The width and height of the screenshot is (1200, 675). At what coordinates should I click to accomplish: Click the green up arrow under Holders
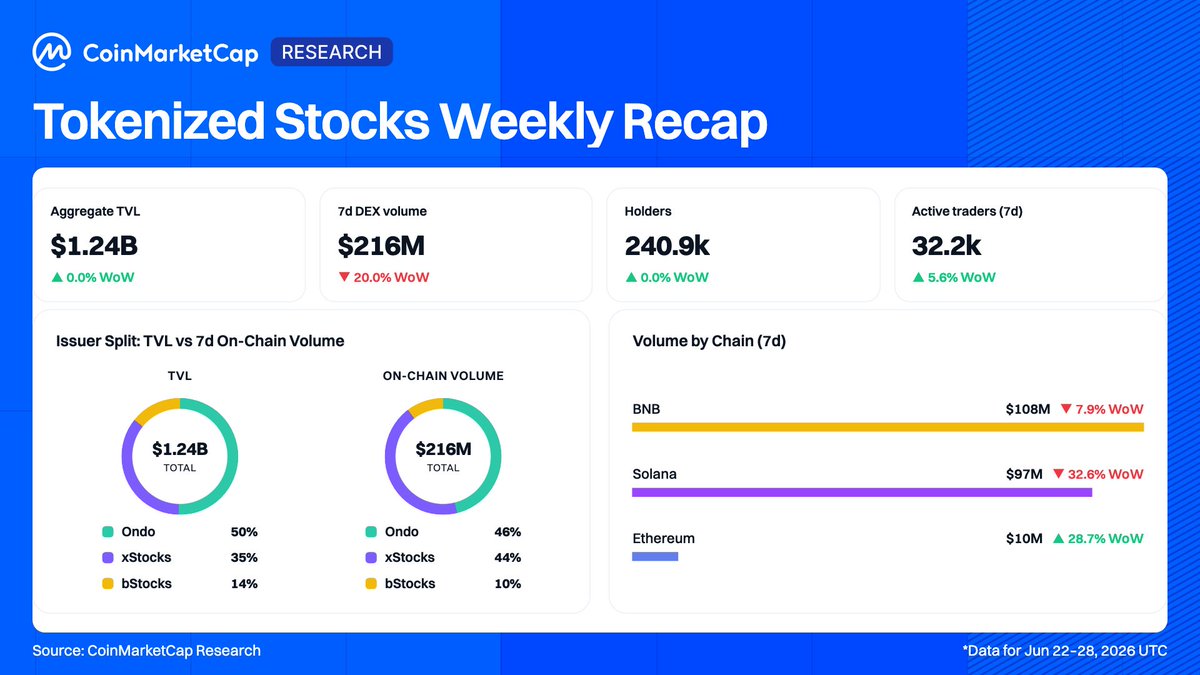630,277
